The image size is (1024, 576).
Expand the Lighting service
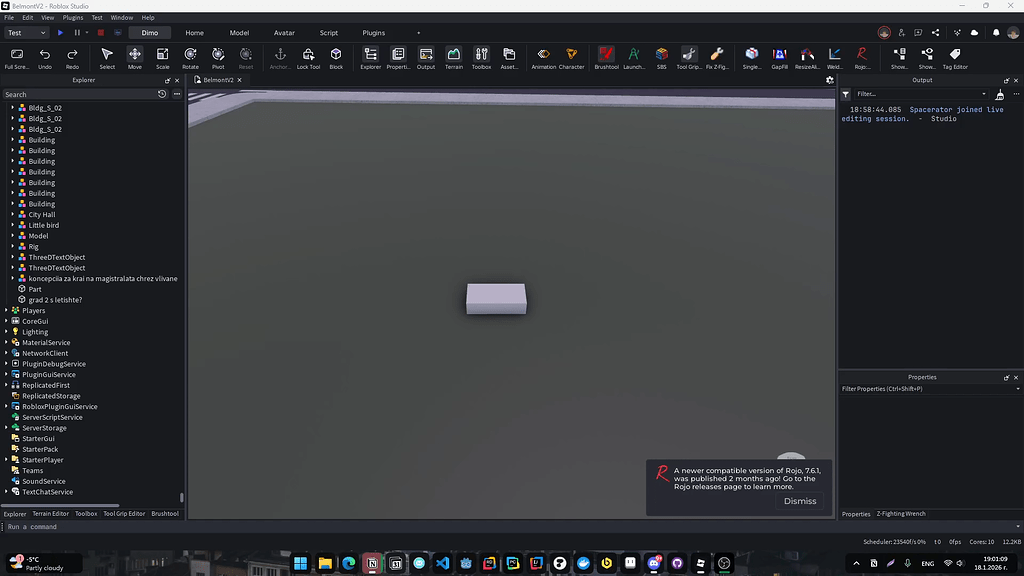pyautogui.click(x=7, y=332)
